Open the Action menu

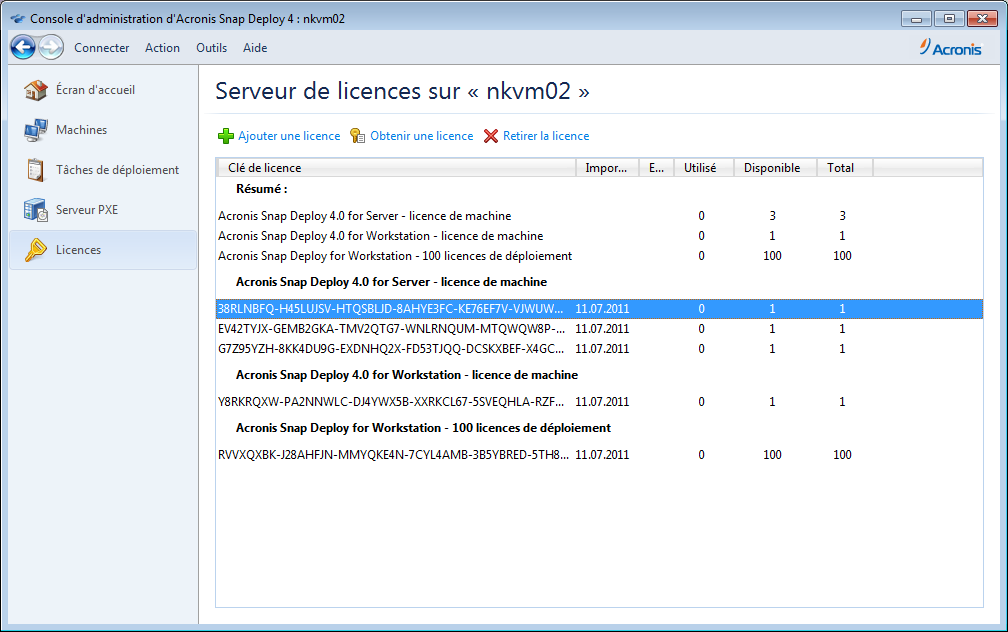162,48
